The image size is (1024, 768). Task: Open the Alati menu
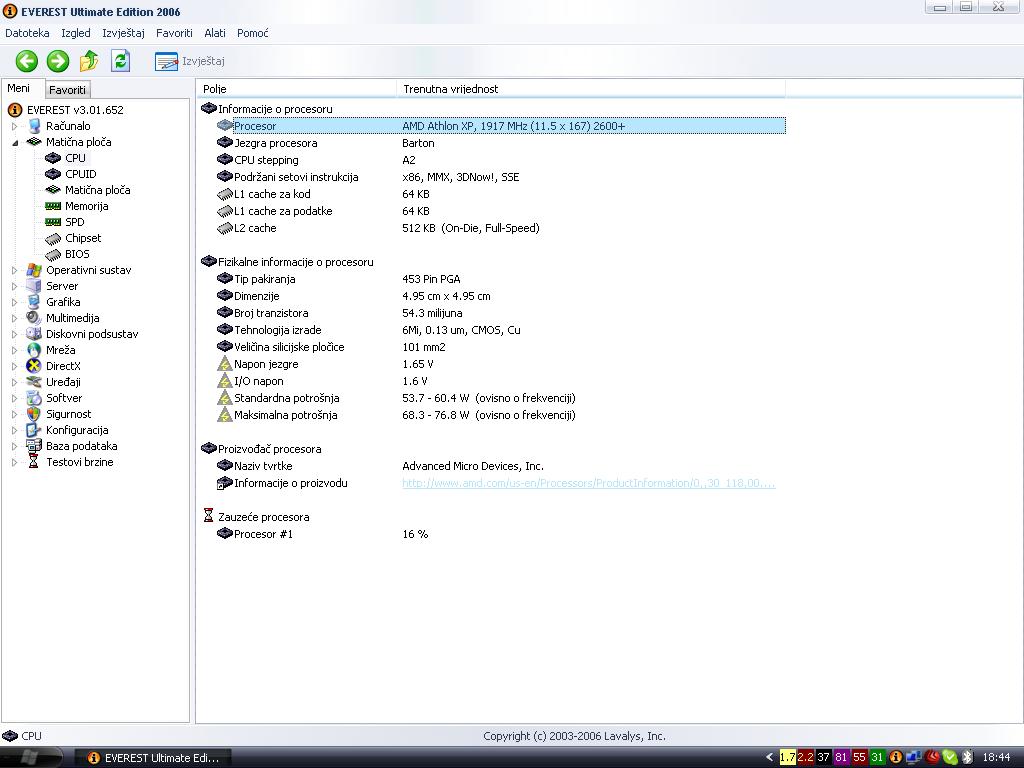[214, 33]
